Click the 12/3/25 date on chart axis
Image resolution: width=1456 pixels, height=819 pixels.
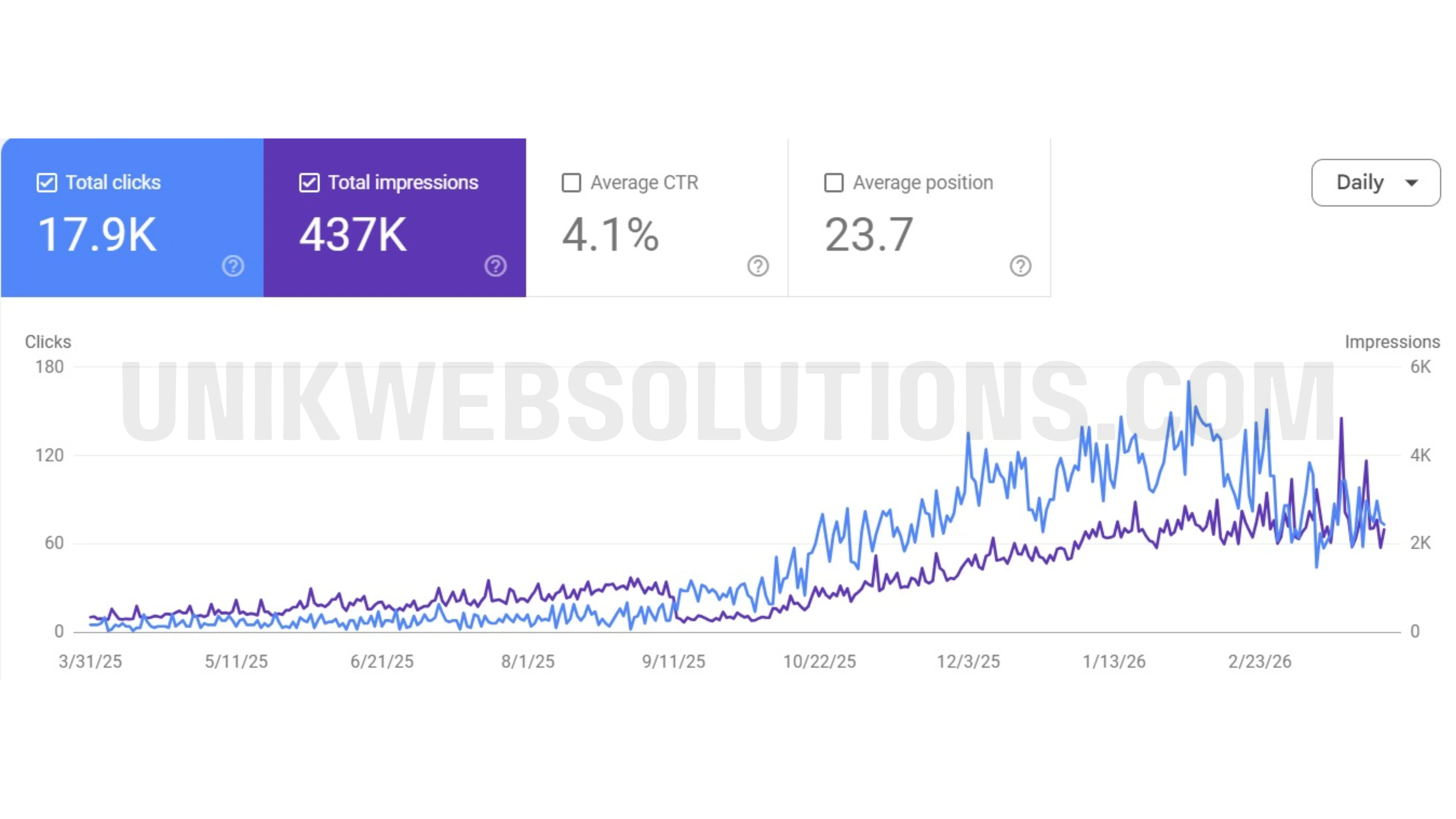968,661
